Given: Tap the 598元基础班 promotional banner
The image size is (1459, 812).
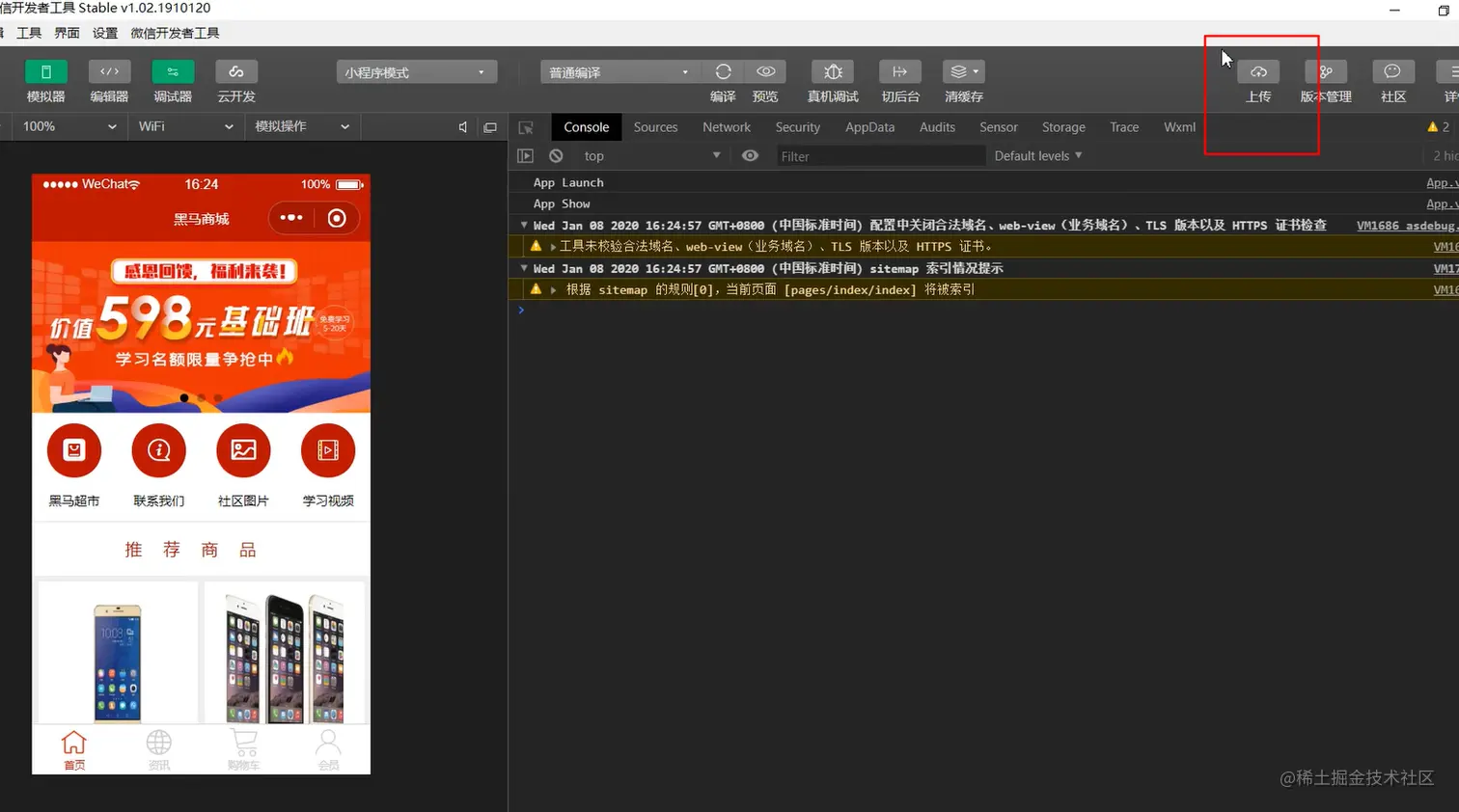Looking at the screenshot, I should pyautogui.click(x=202, y=328).
